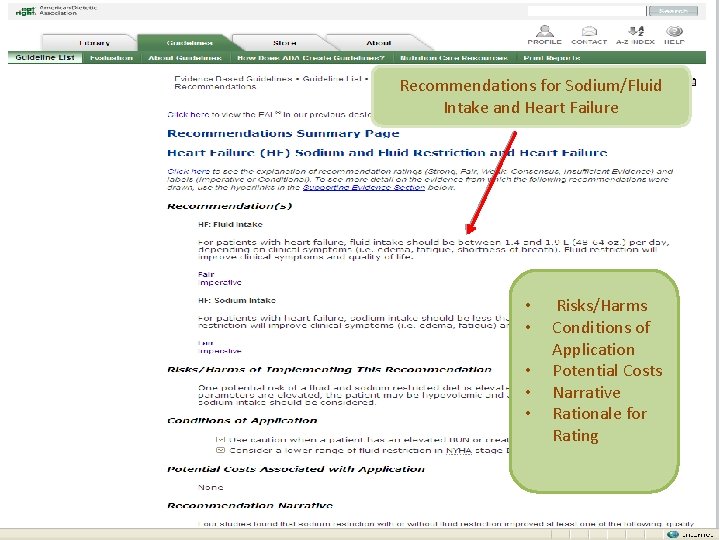The image size is (720, 540).
Task: Click the icon beside 'Consider a lower range'
Action: point(220,450)
